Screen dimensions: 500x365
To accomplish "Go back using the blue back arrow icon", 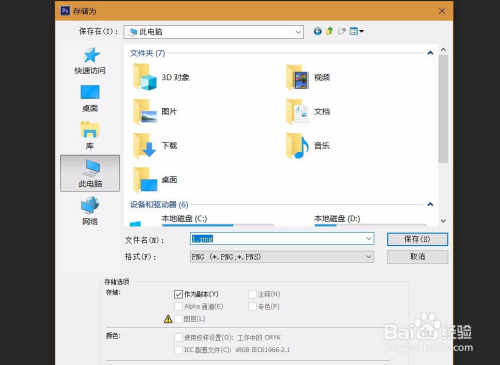I will click(317, 31).
